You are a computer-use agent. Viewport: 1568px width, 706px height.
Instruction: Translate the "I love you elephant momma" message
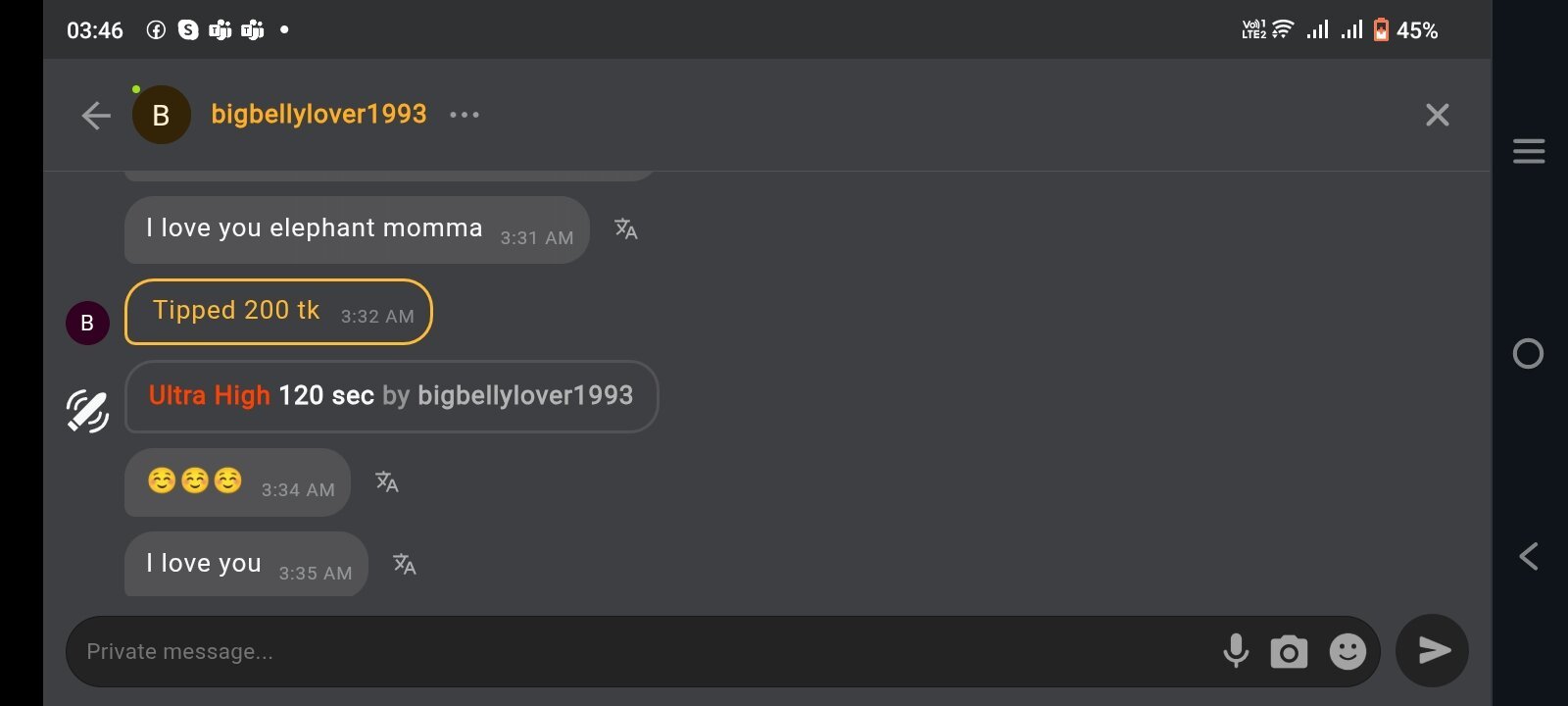tap(625, 229)
